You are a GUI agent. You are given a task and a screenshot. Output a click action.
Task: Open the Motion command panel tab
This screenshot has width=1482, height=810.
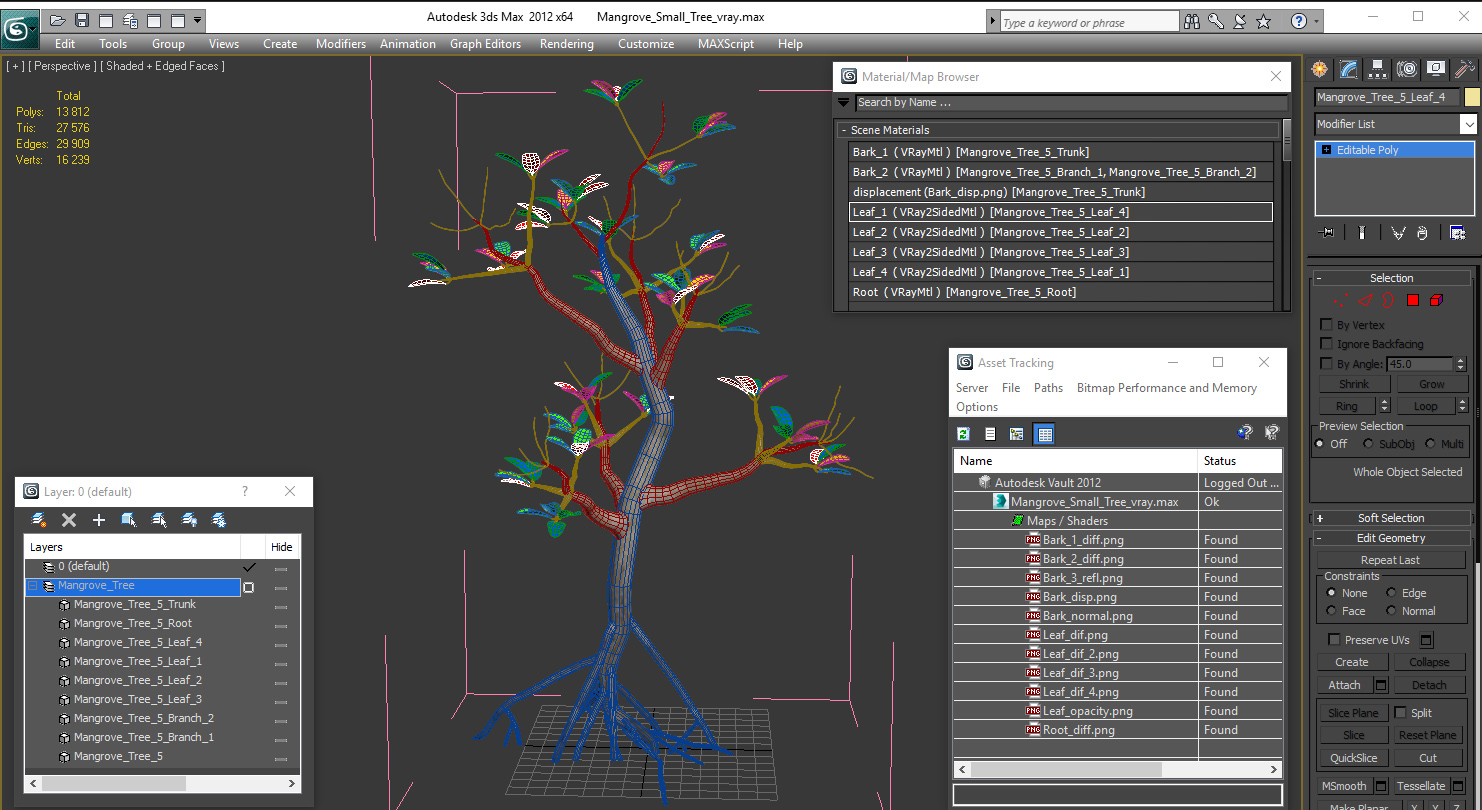pyautogui.click(x=1407, y=69)
